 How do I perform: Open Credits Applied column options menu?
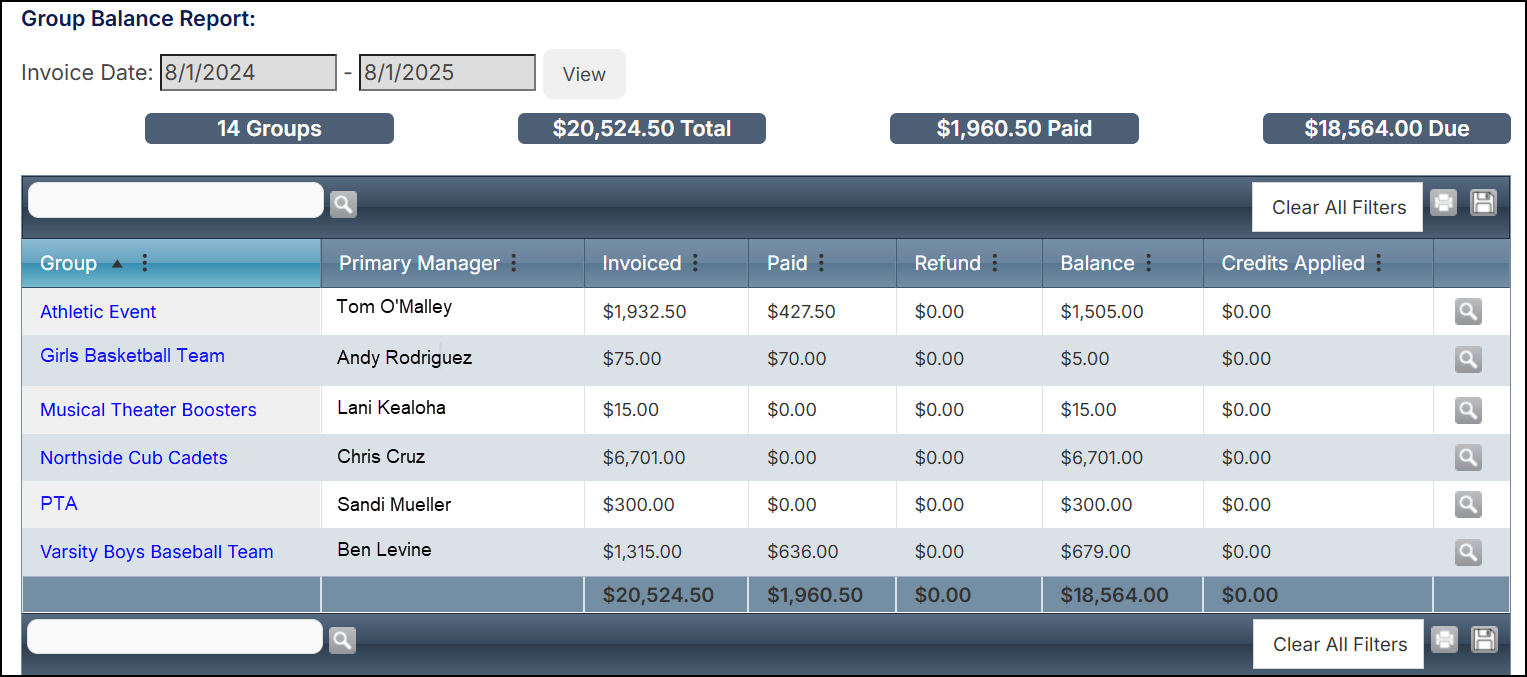(x=1379, y=263)
